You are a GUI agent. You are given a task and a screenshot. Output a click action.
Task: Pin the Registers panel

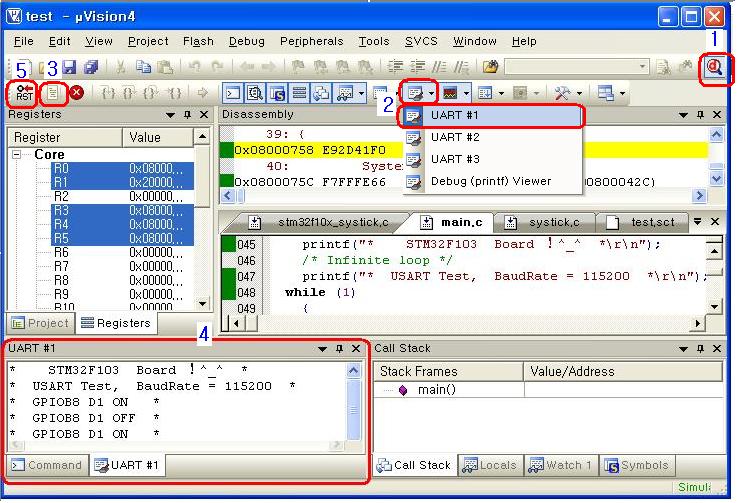coord(188,115)
